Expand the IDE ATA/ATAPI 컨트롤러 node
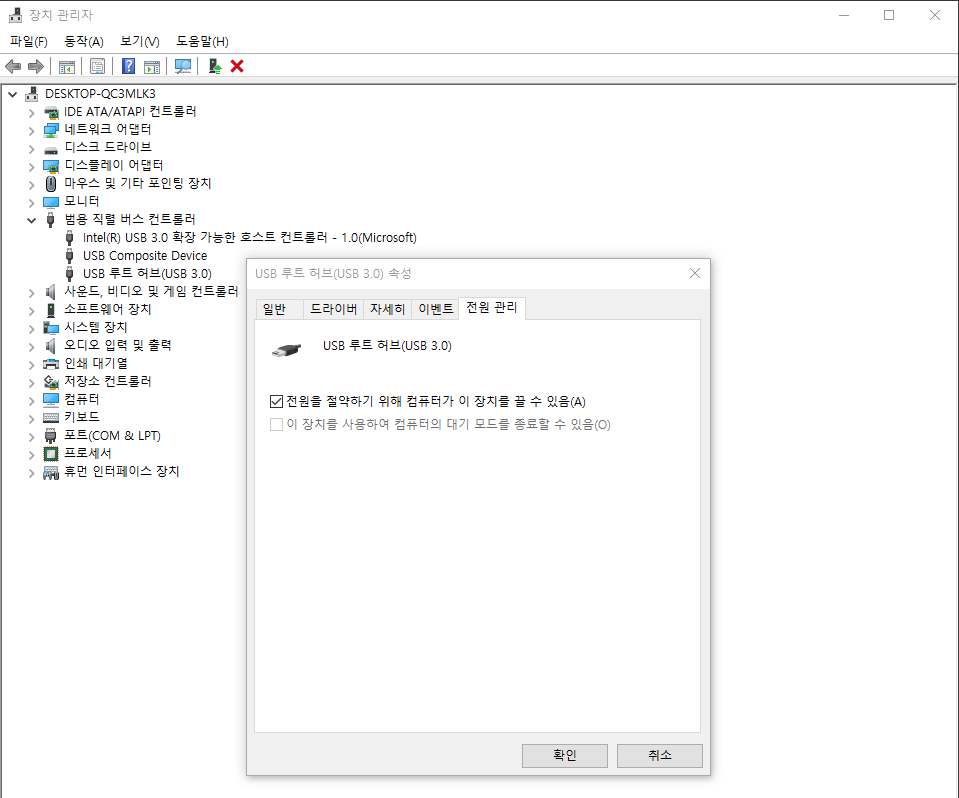The width and height of the screenshot is (959, 798). click(x=31, y=113)
